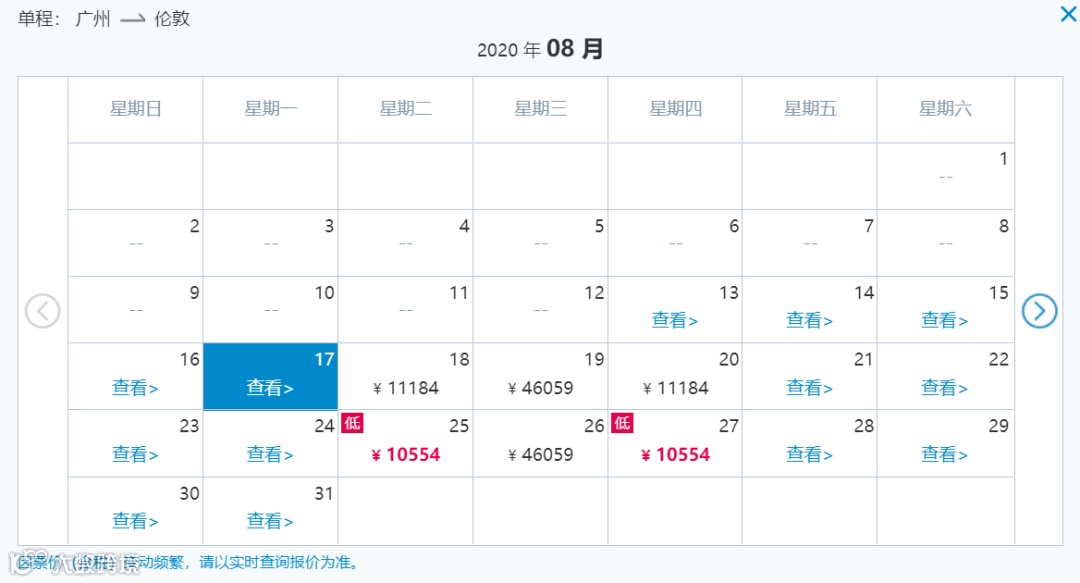
Task: Choose low fare ¥10554 on August 25
Action: (405, 455)
